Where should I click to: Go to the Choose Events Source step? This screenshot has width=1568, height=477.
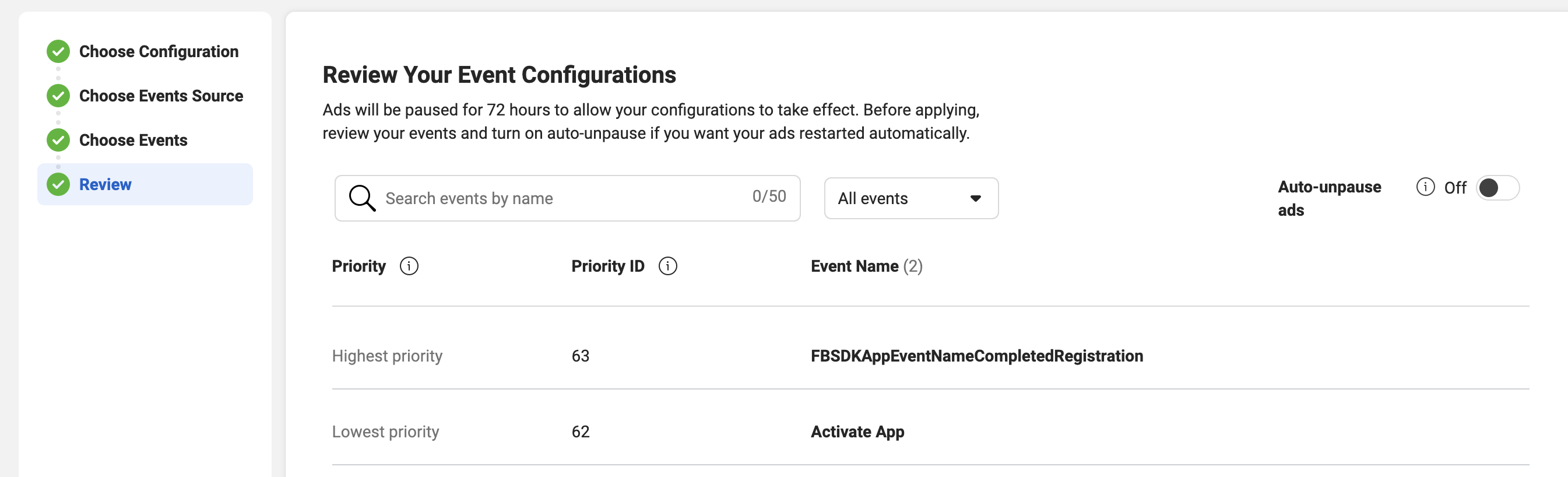tap(161, 96)
